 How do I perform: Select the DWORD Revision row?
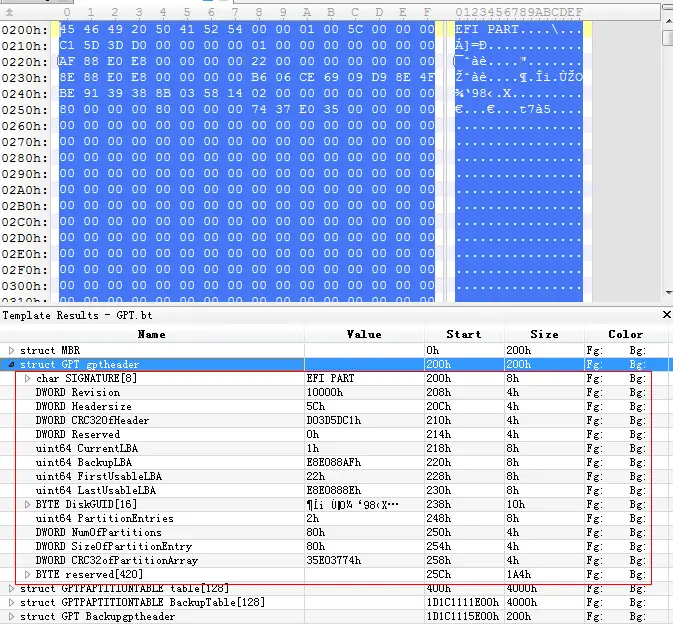[333, 392]
